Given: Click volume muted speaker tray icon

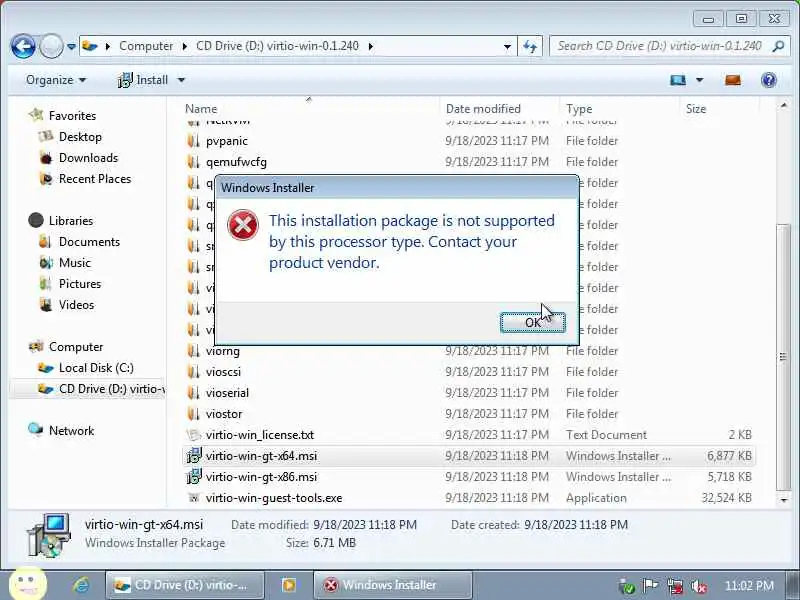Looking at the screenshot, I should (698, 586).
